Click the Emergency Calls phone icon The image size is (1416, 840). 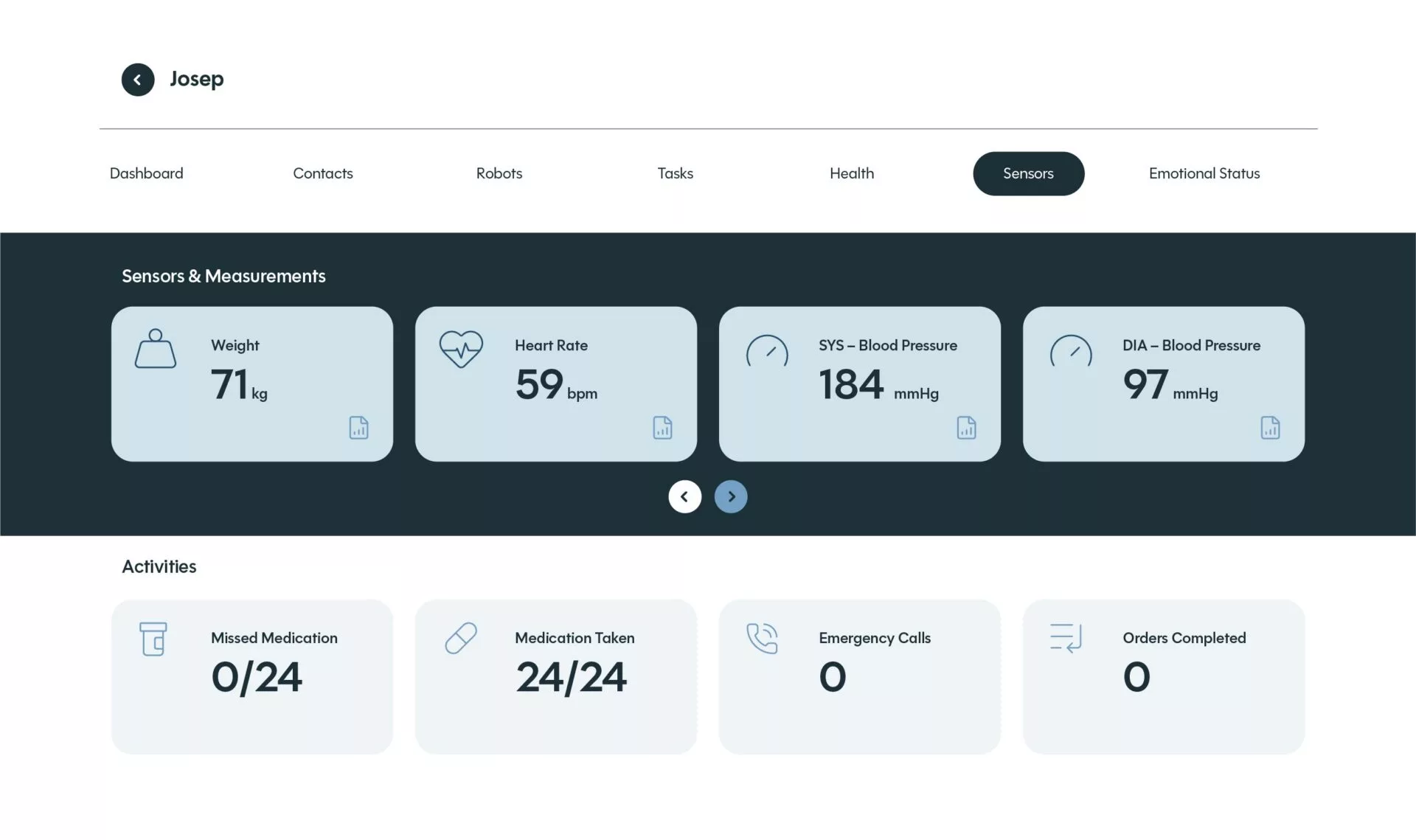pyautogui.click(x=762, y=639)
